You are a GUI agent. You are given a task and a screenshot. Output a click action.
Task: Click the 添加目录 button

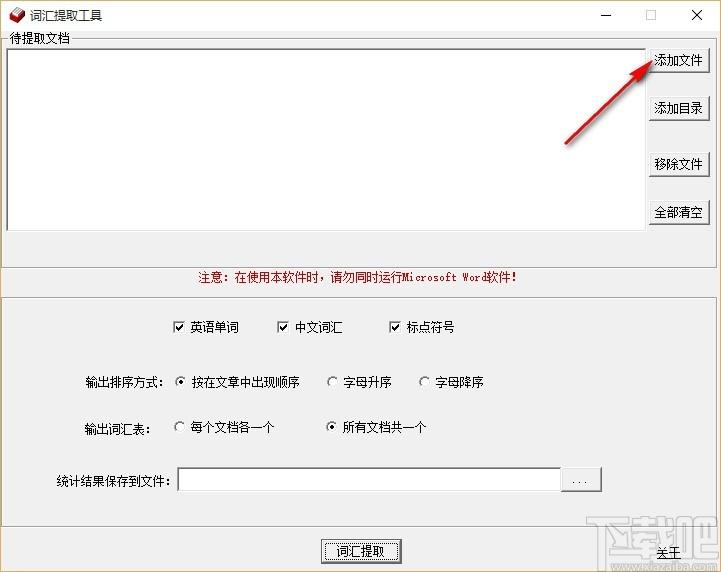(679, 109)
